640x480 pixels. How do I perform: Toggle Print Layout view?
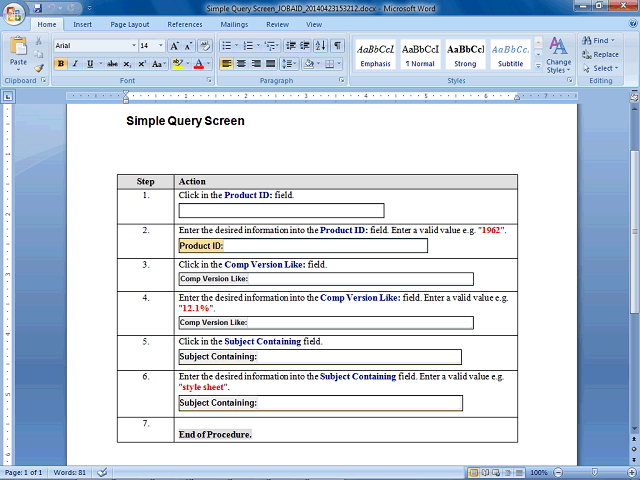coord(474,473)
